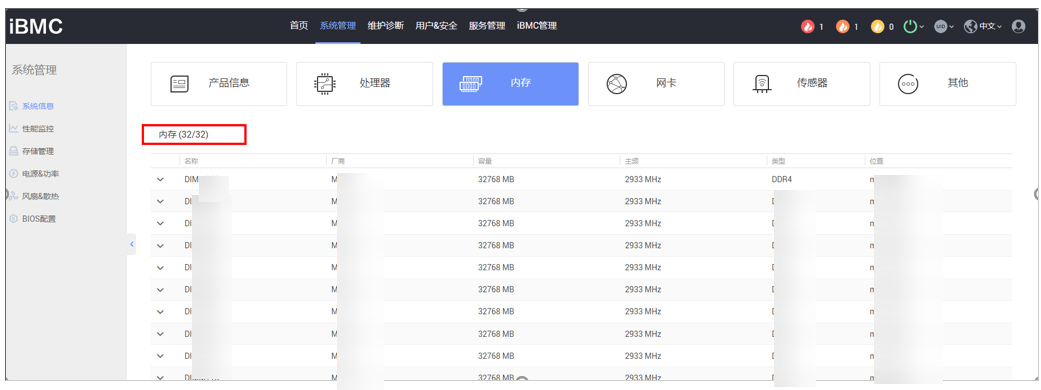
Task: View major alarms via orange flame icon
Action: 842,27
